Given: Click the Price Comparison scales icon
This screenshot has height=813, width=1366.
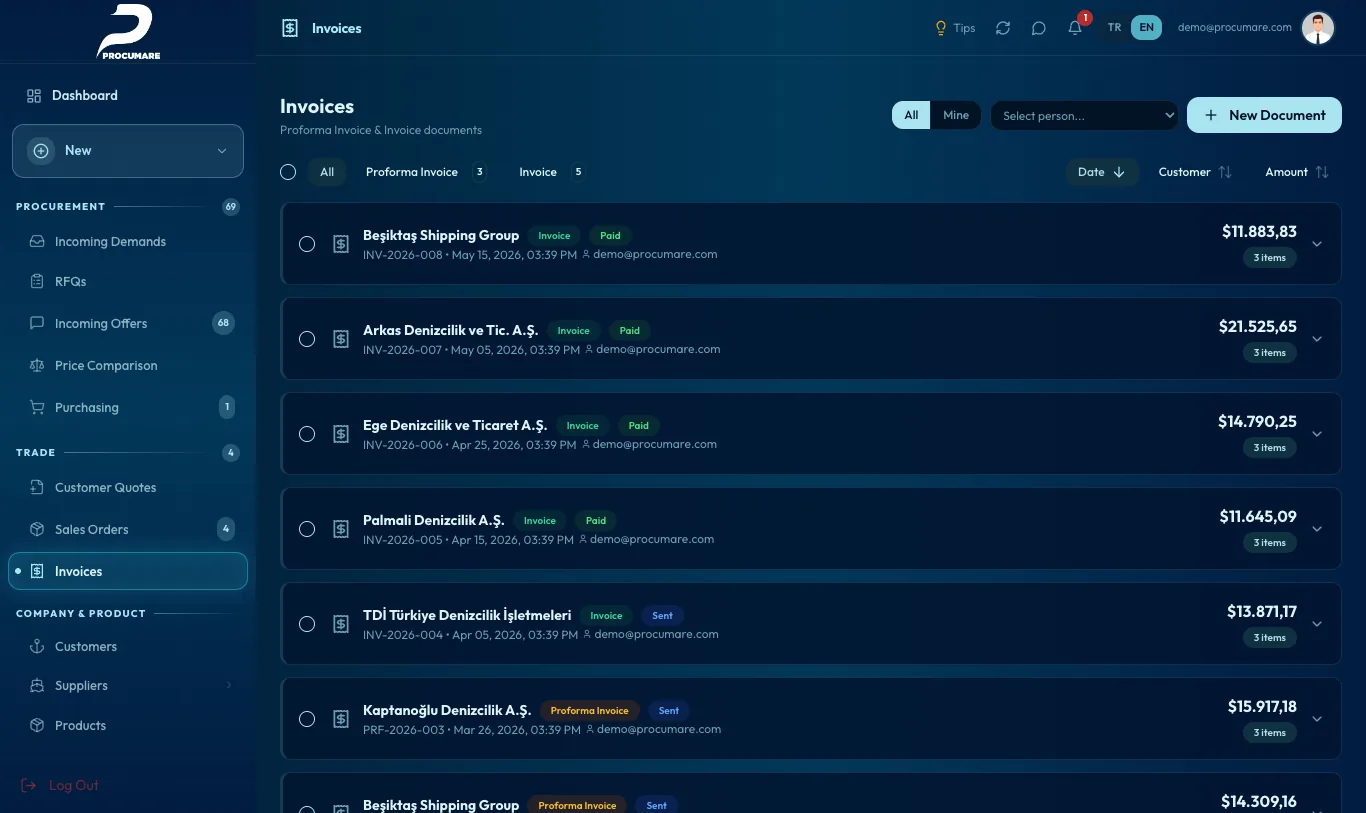Looking at the screenshot, I should [37, 366].
